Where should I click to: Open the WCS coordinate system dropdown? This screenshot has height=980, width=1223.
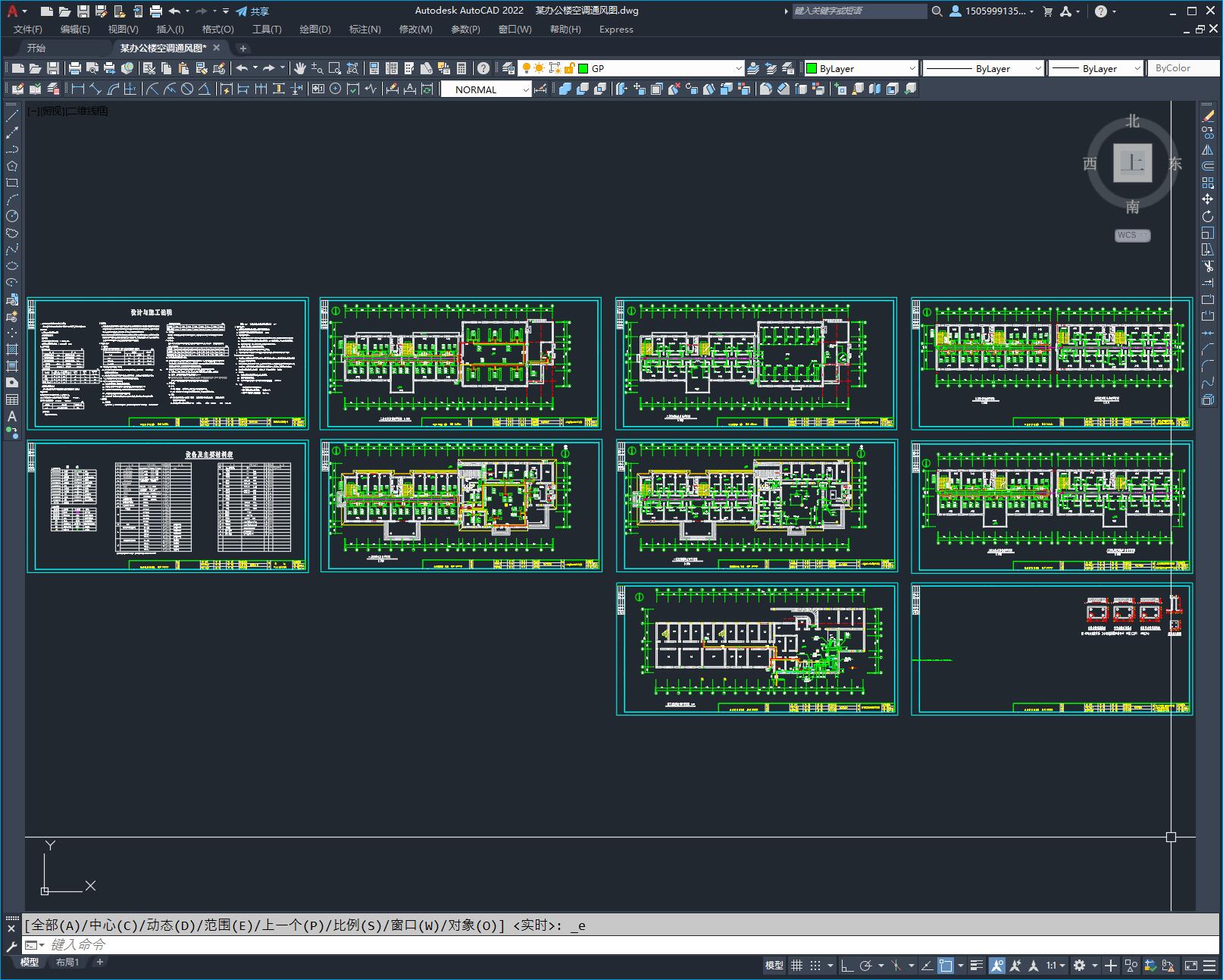pos(1133,235)
